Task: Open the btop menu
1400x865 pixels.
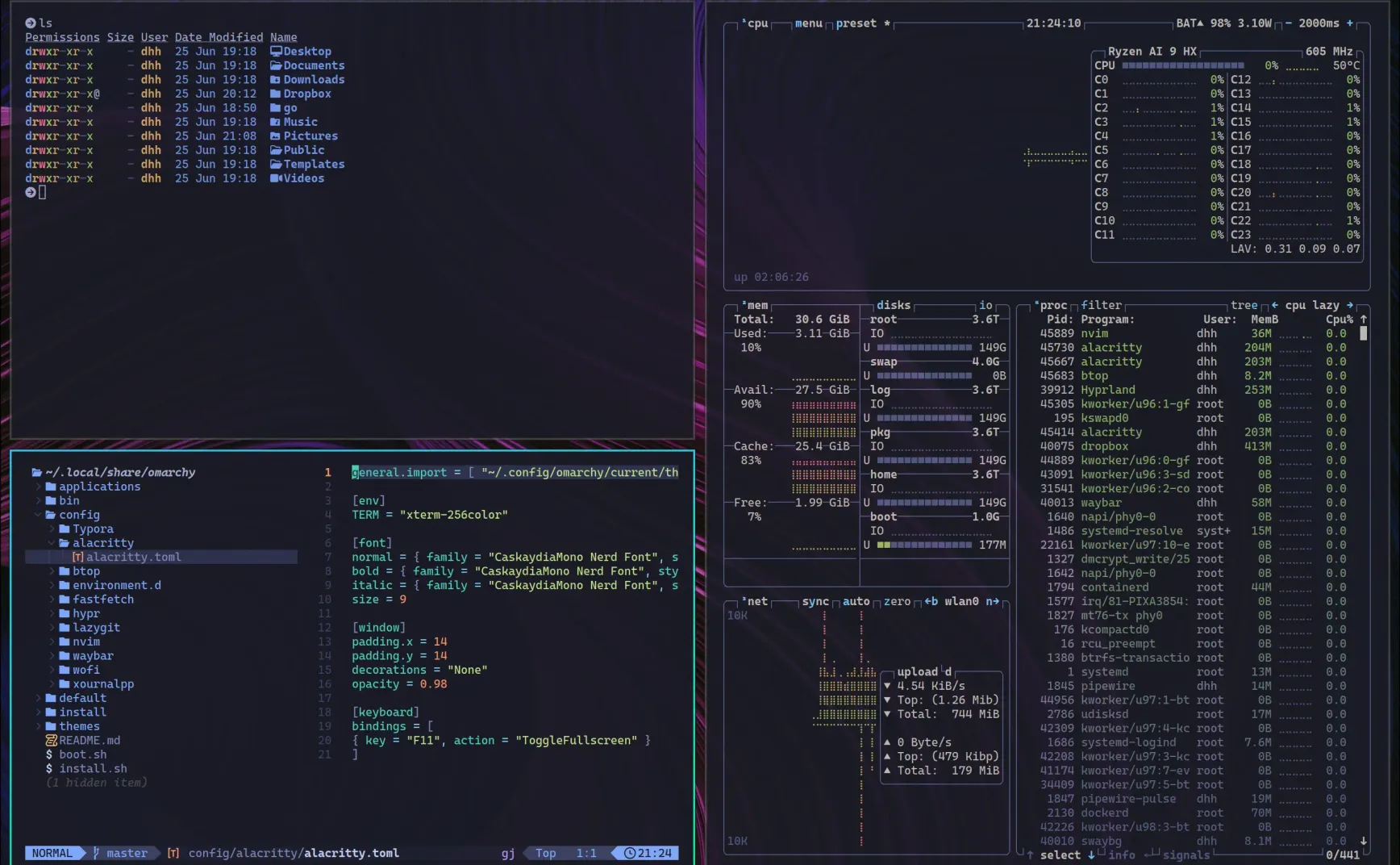Action: 808,23
